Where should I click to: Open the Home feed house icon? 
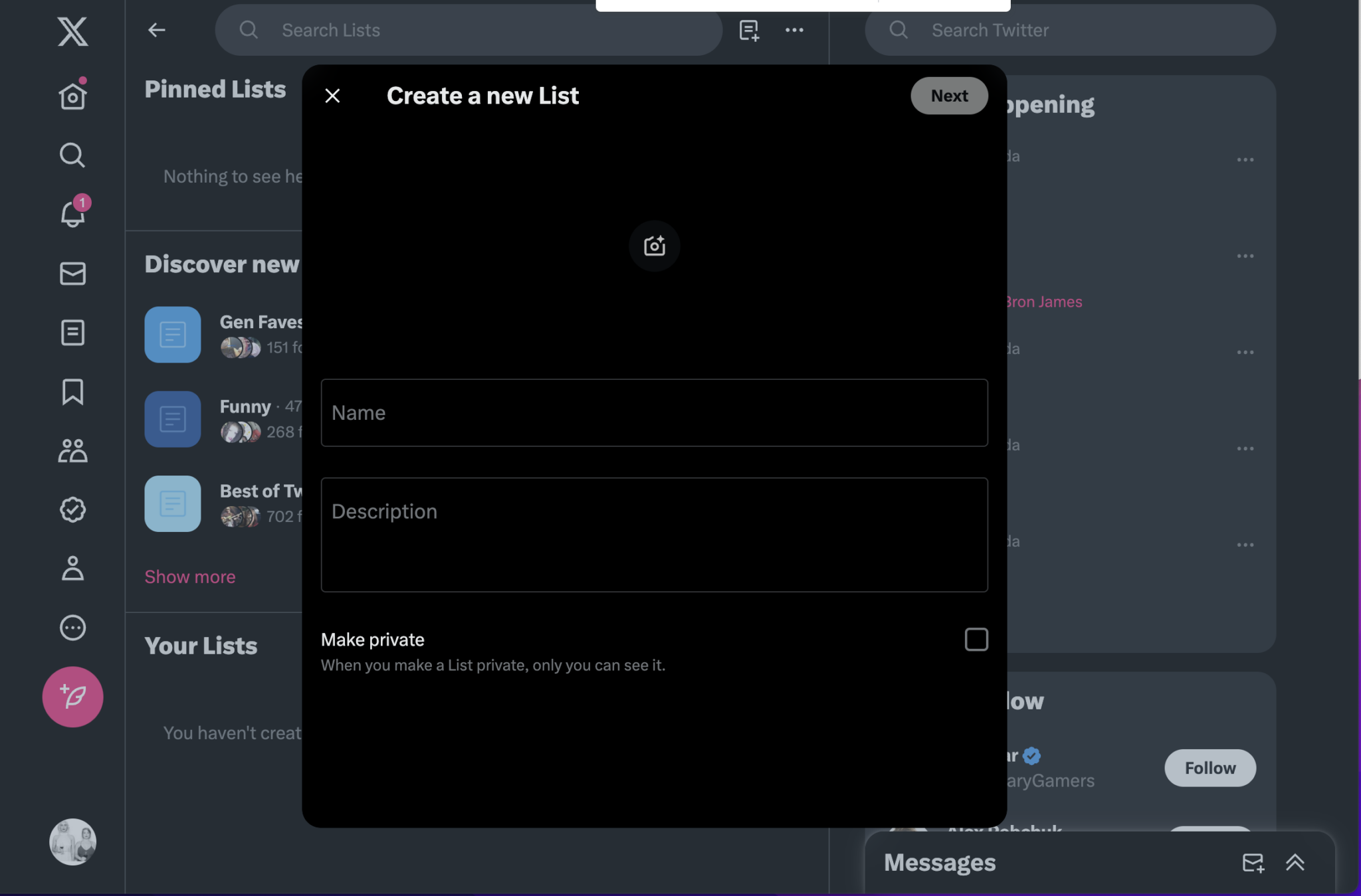pyautogui.click(x=72, y=95)
